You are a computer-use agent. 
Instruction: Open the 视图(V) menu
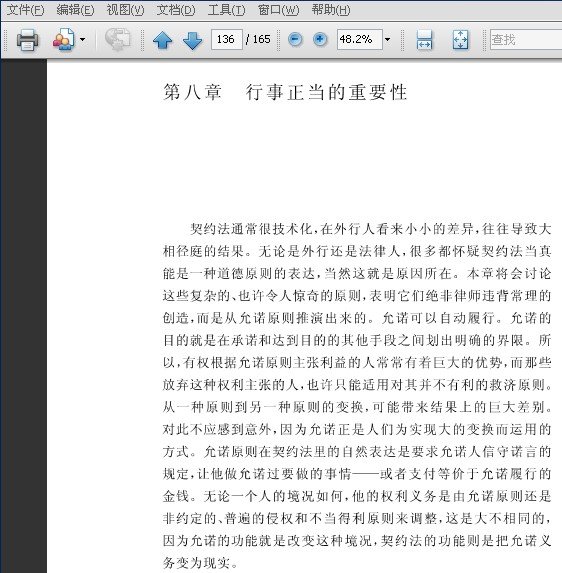click(125, 10)
